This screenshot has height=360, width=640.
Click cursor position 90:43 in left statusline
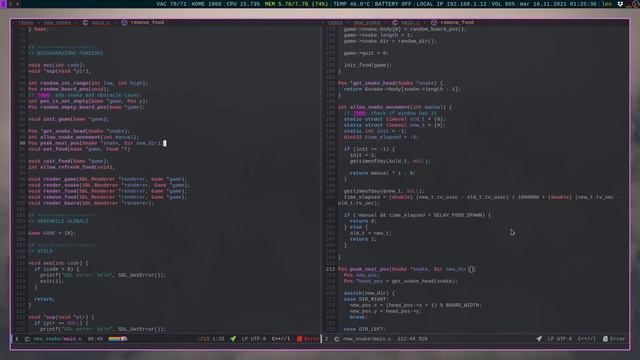95,339
